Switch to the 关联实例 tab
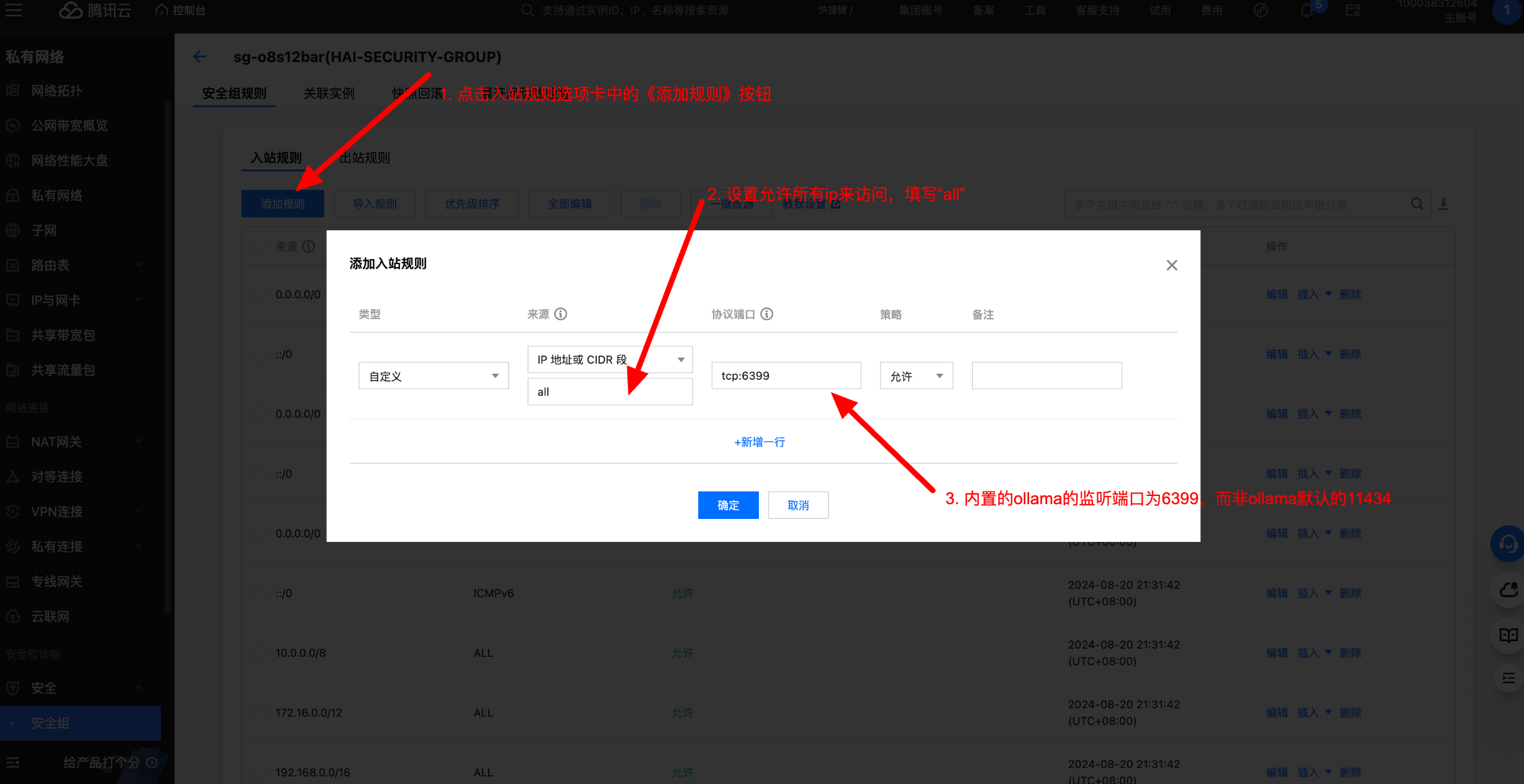 pos(329,94)
